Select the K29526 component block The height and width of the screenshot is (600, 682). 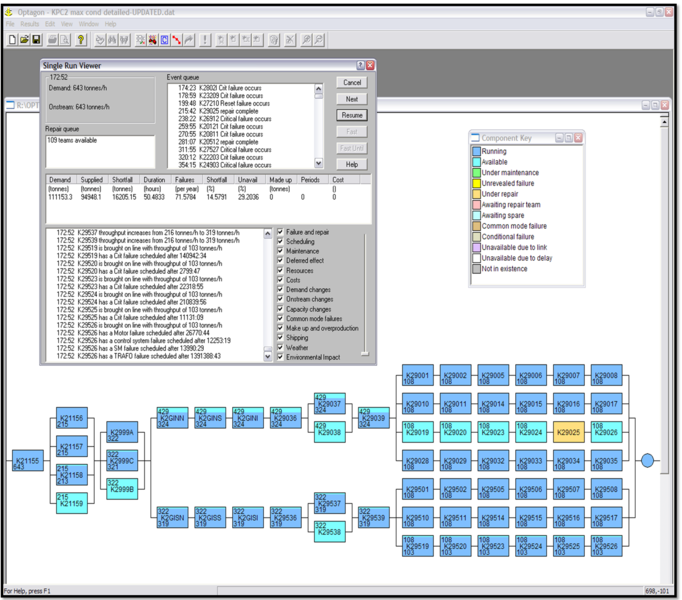(606, 546)
